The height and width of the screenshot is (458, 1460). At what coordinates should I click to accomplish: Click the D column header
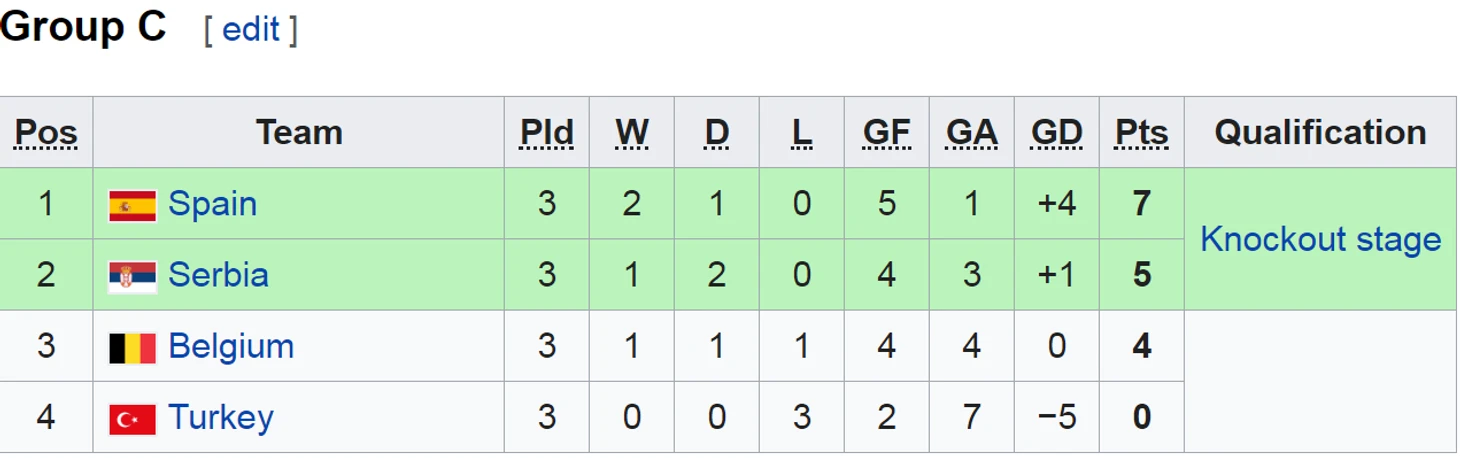tap(717, 132)
